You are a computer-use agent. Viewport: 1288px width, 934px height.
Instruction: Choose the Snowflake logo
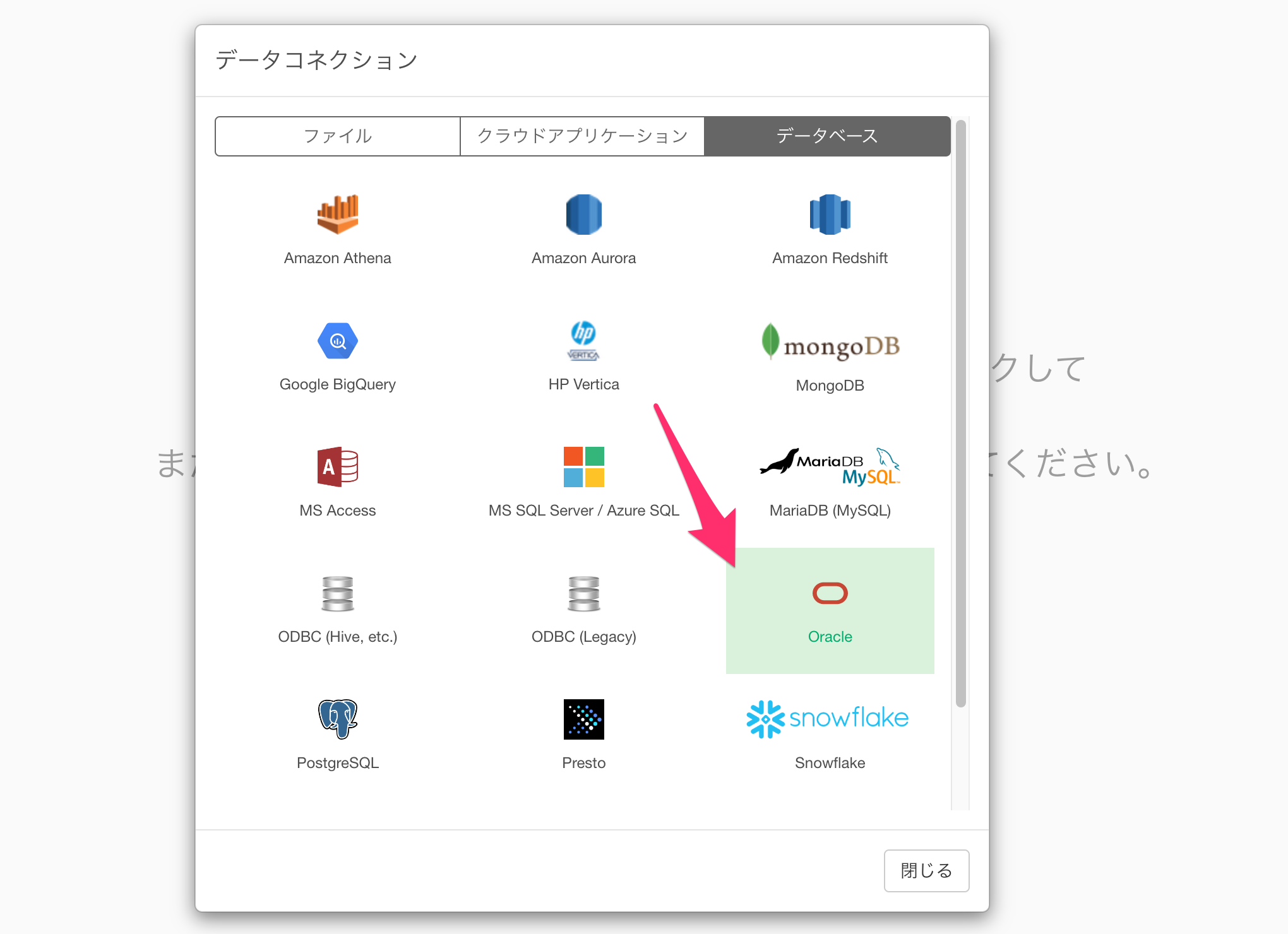tap(828, 719)
